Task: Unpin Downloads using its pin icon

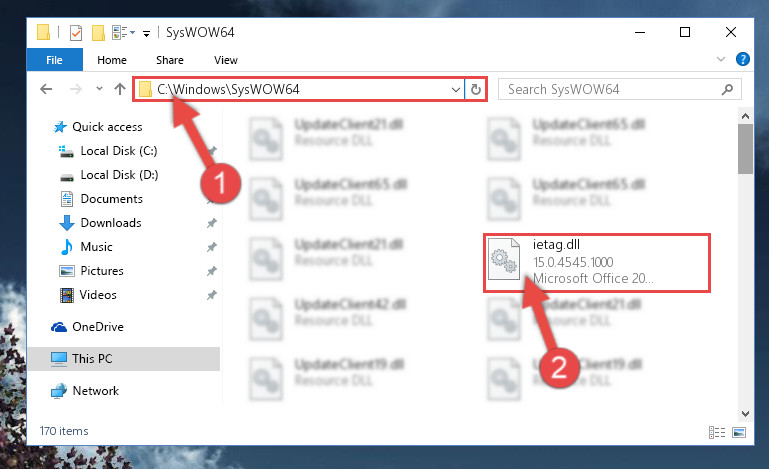Action: 211,223
